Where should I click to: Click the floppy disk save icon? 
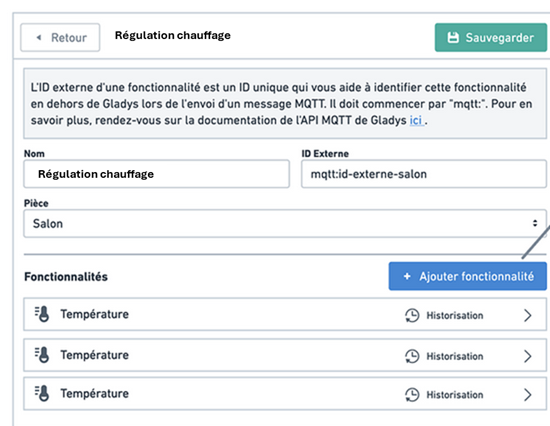click(x=453, y=38)
